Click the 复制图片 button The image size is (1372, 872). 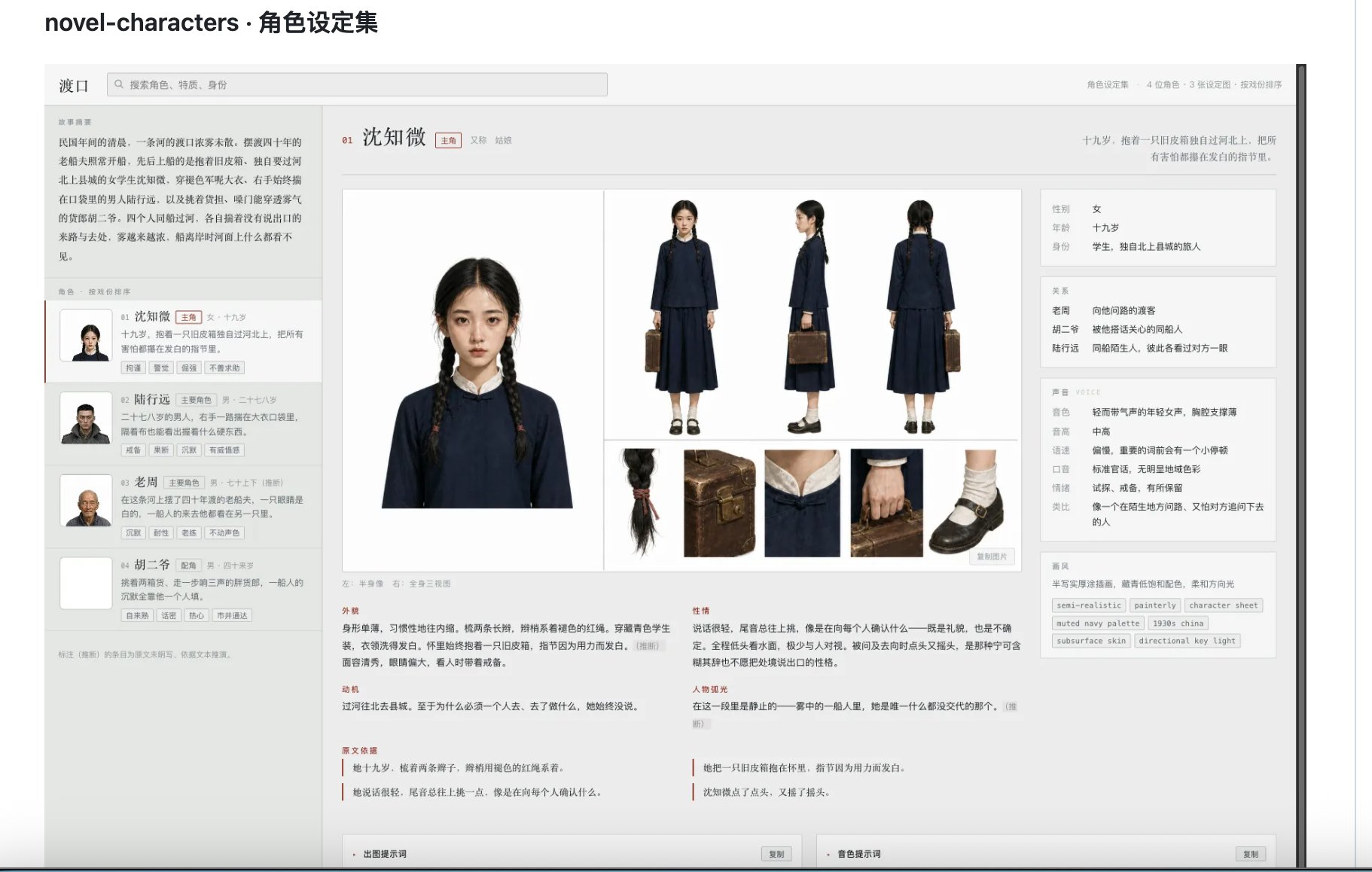click(992, 556)
